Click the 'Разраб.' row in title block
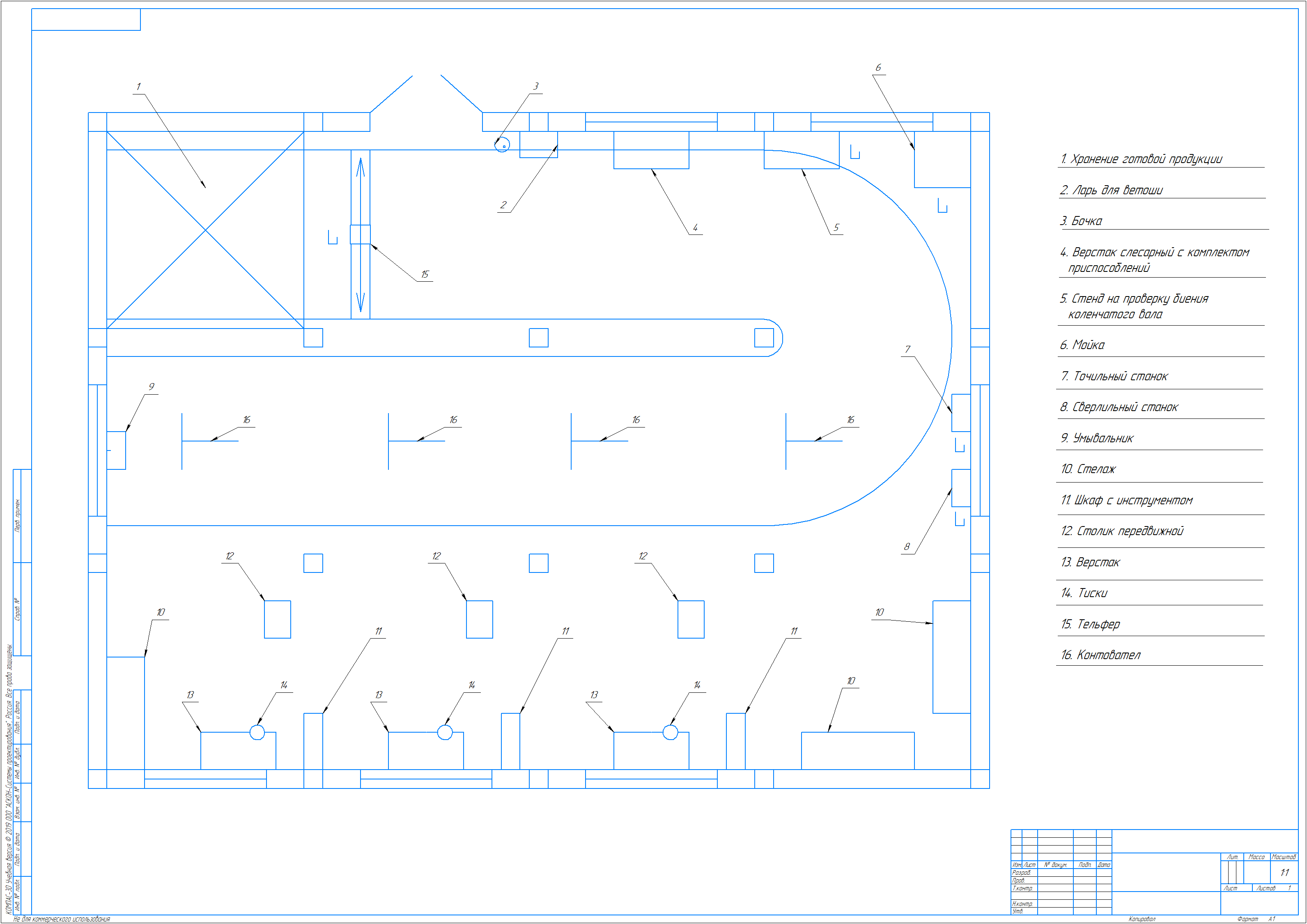The width and height of the screenshot is (1307, 924). [1022, 872]
